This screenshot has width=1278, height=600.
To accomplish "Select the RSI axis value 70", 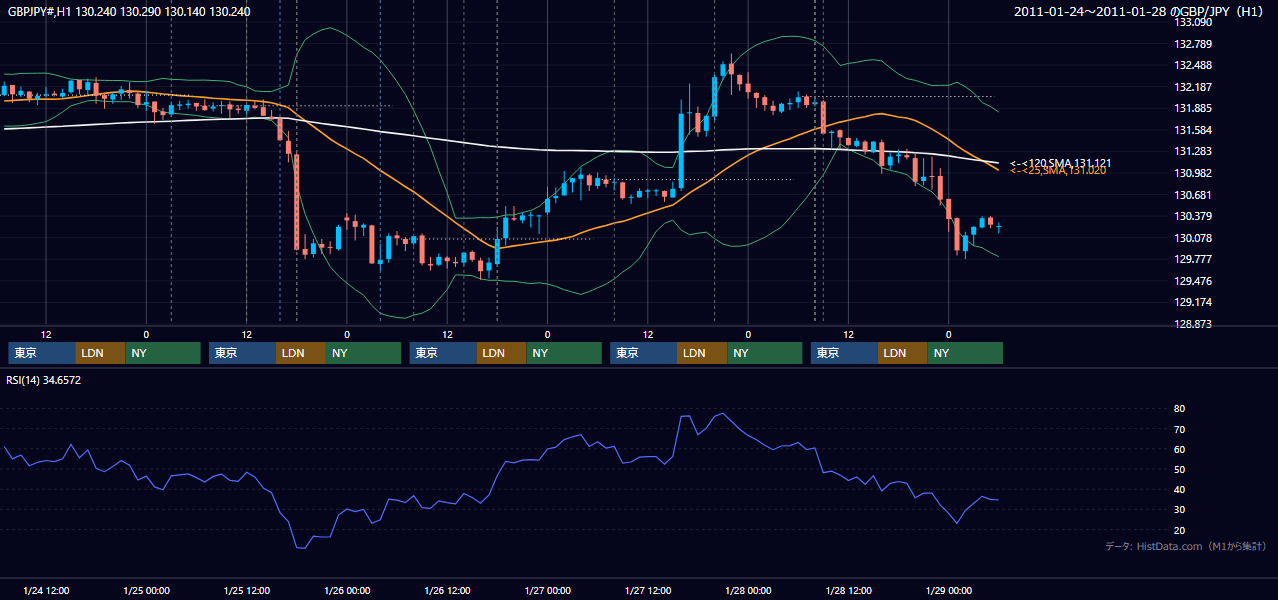I will (x=1180, y=429).
